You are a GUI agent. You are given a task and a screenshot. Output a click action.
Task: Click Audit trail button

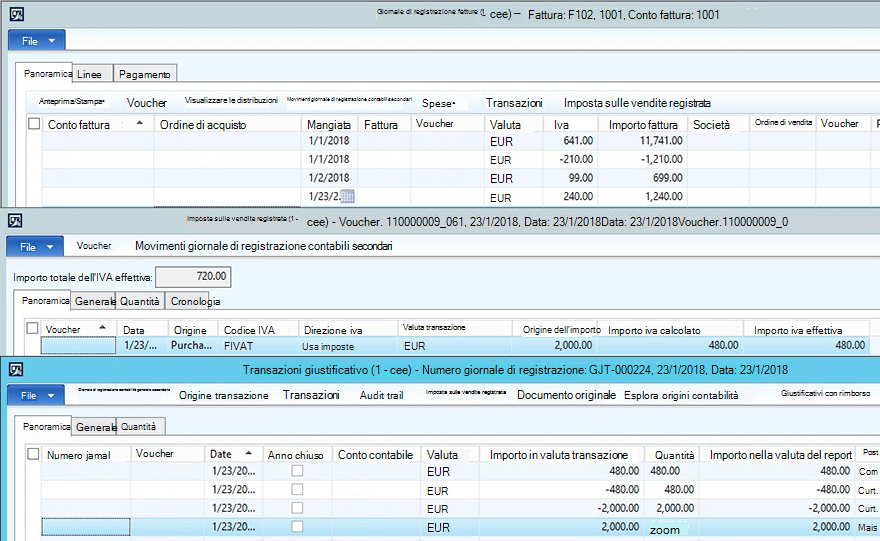click(x=382, y=395)
